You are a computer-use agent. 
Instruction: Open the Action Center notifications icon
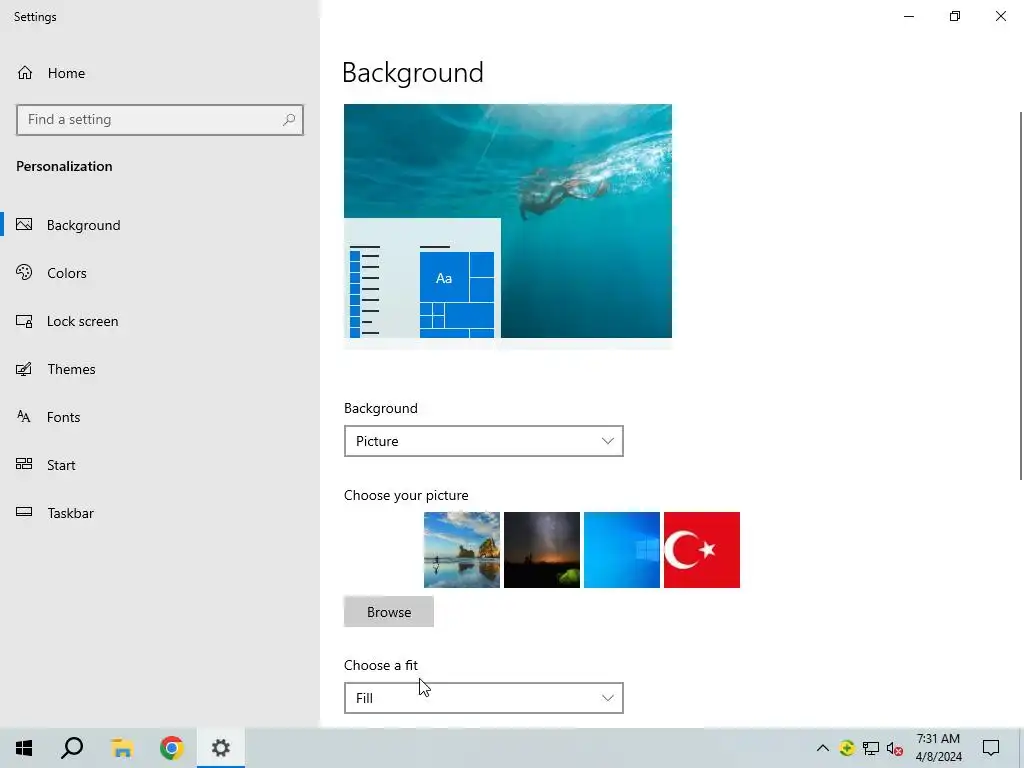991,748
